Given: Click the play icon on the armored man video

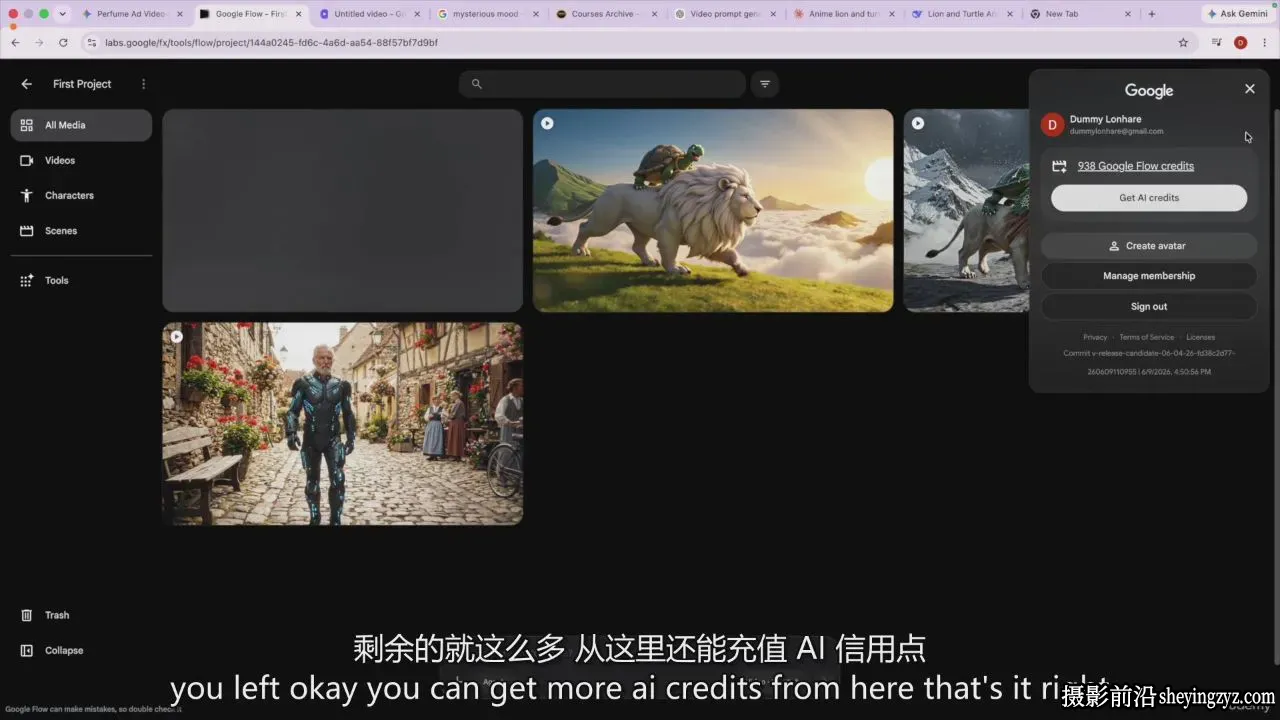Looking at the screenshot, I should [x=177, y=336].
